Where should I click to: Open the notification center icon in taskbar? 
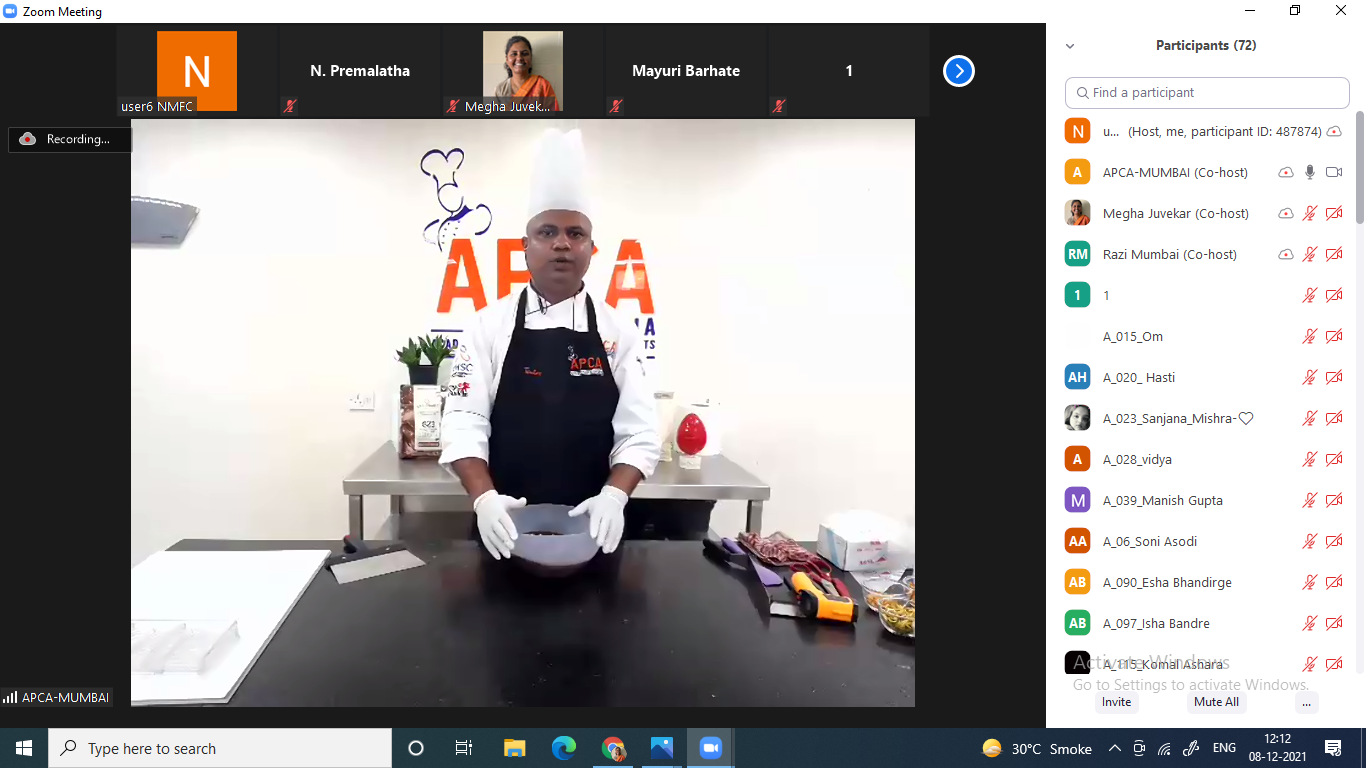[1332, 748]
